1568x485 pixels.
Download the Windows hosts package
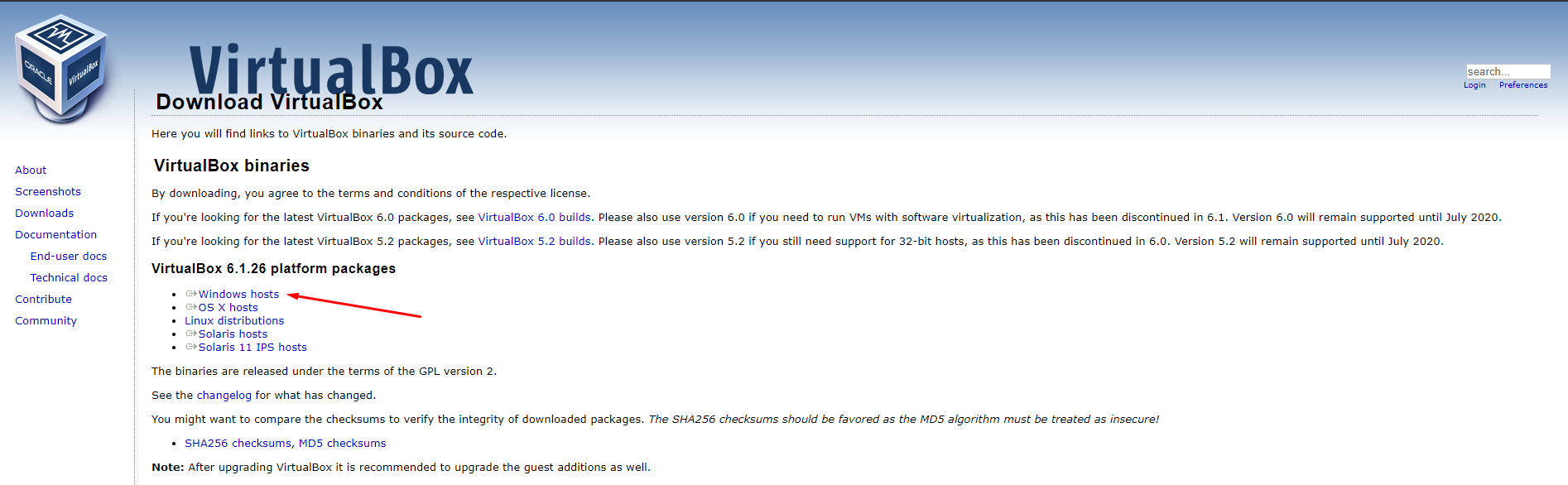[x=239, y=294]
